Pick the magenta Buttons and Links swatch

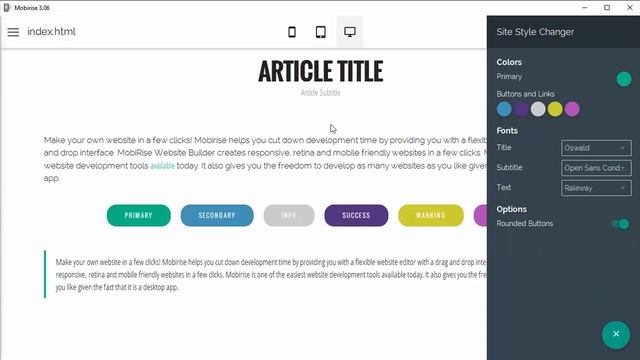tap(572, 109)
